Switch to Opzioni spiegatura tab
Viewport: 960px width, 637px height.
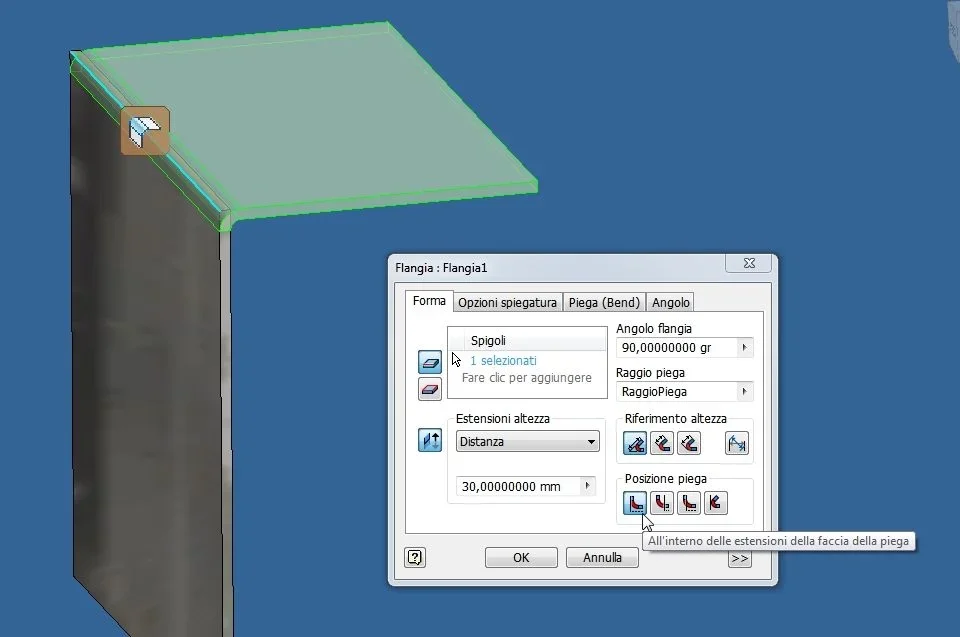[x=508, y=303]
